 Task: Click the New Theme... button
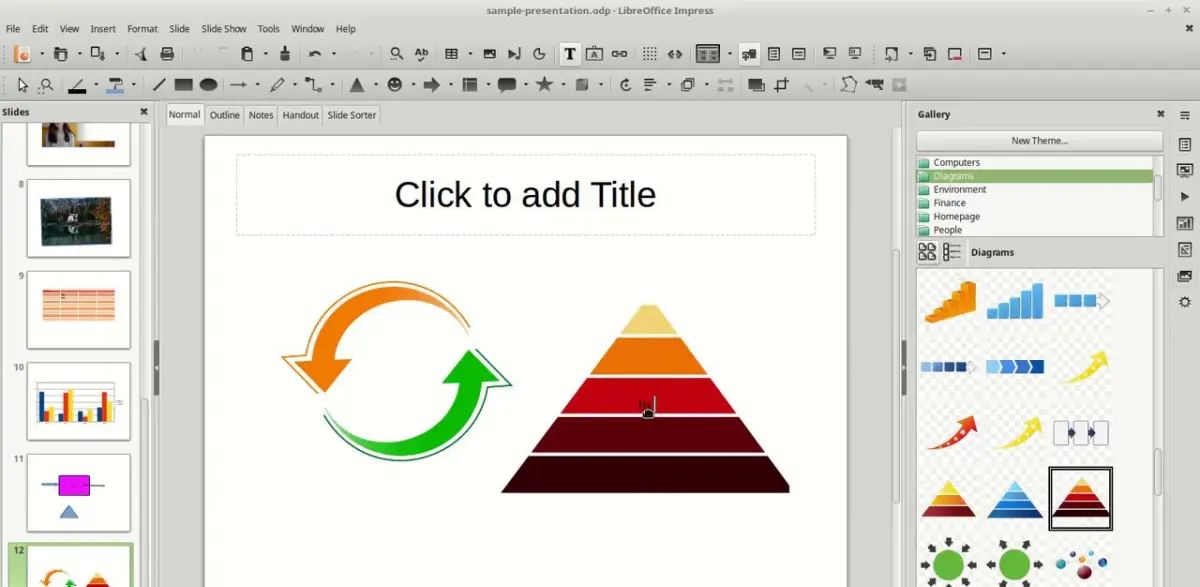pos(1040,141)
